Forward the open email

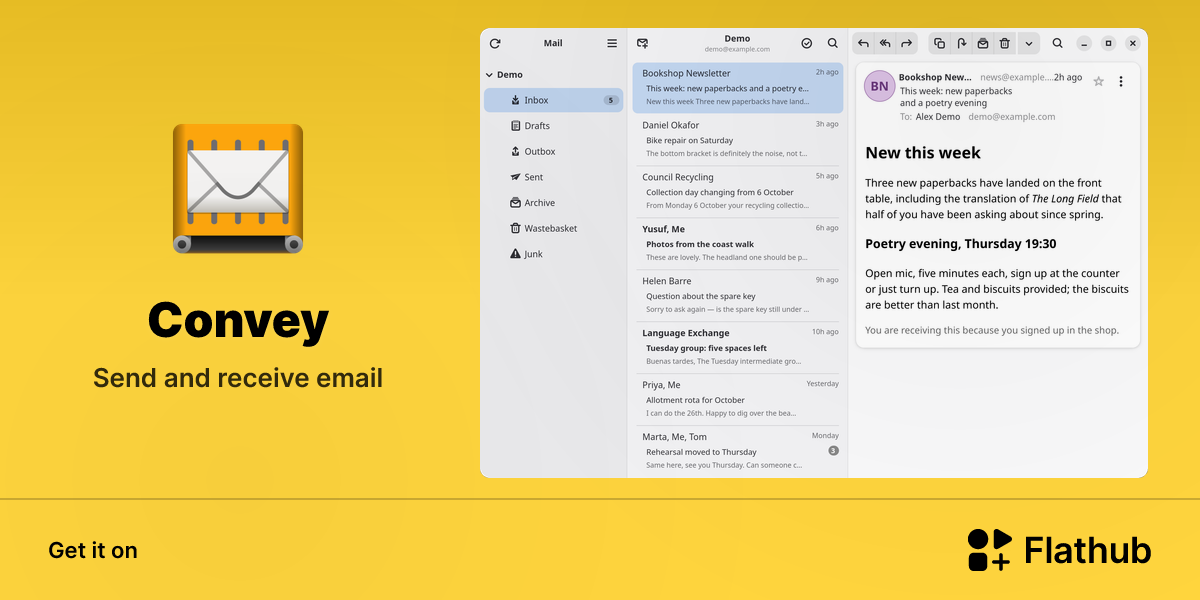[x=906, y=43]
